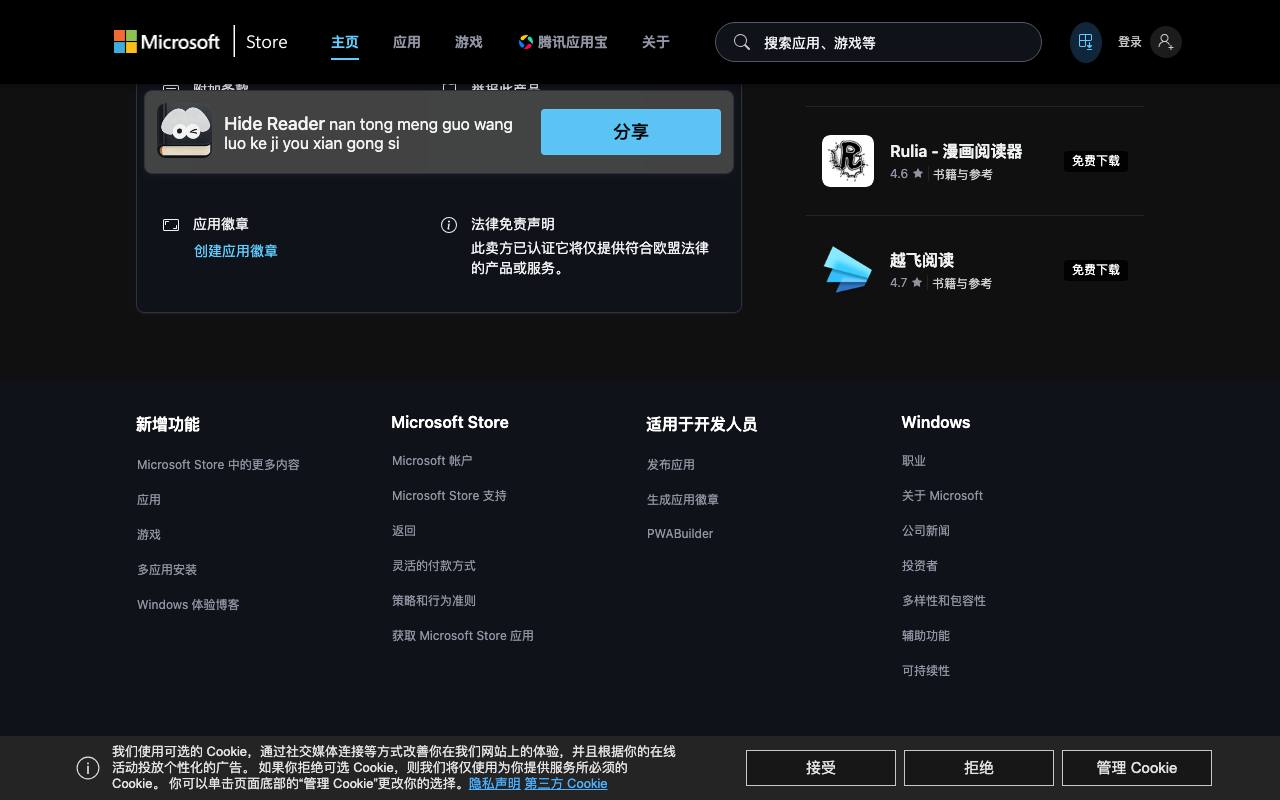Open the 应用 tab

407,42
